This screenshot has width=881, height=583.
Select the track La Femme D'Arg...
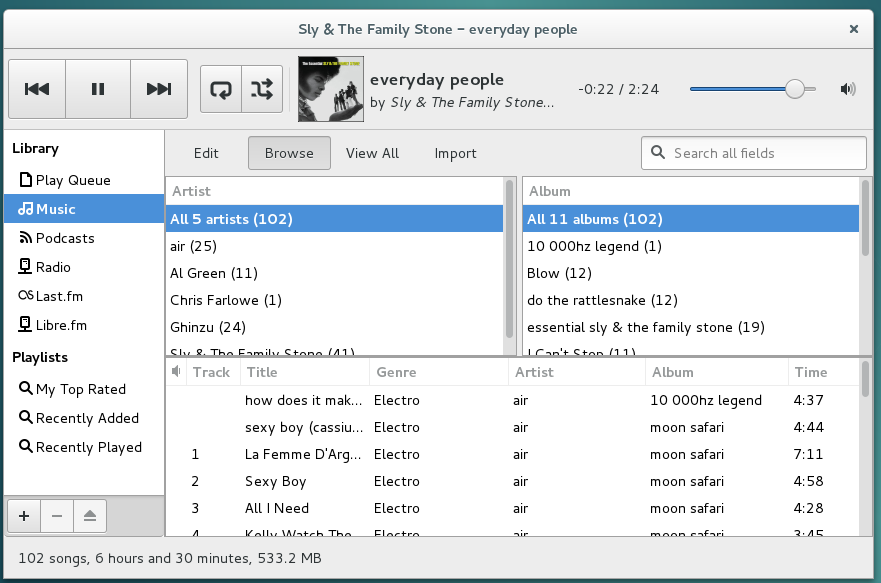tap(512, 454)
